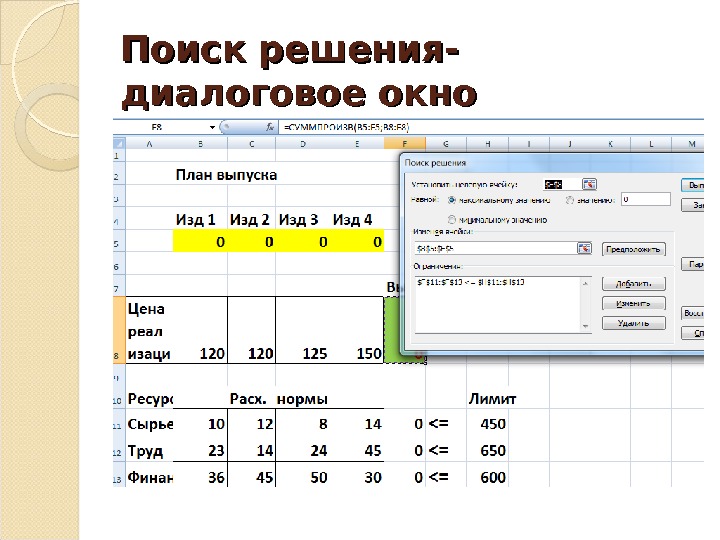Select the 'значению' value radio option
Viewport: 720px width, 540px height.
pos(570,200)
